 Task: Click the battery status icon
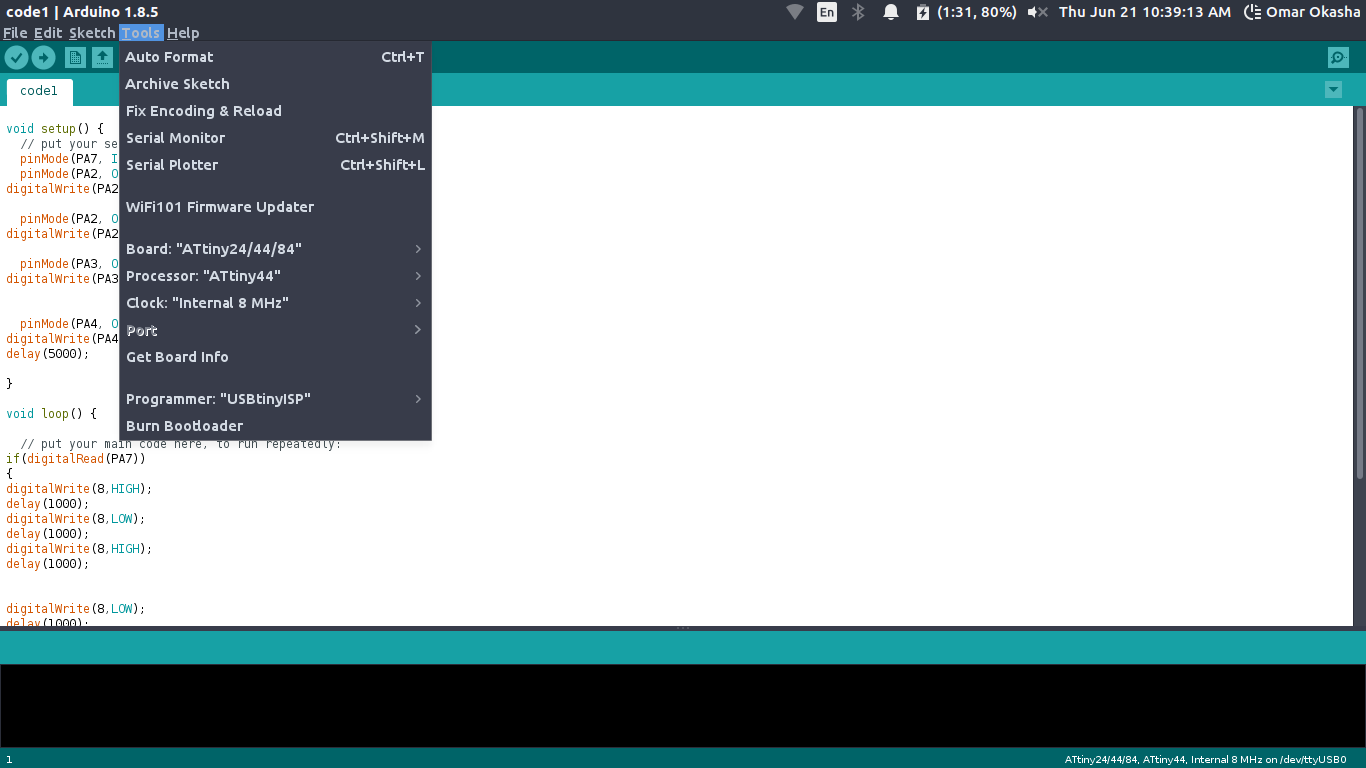tap(923, 12)
